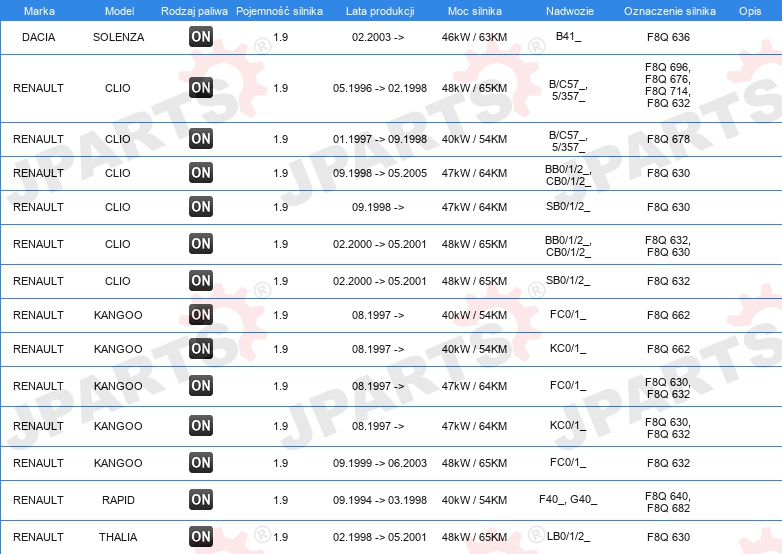Select the THALIA model cell
Image resolution: width=782 pixels, height=554 pixels.
point(118,537)
